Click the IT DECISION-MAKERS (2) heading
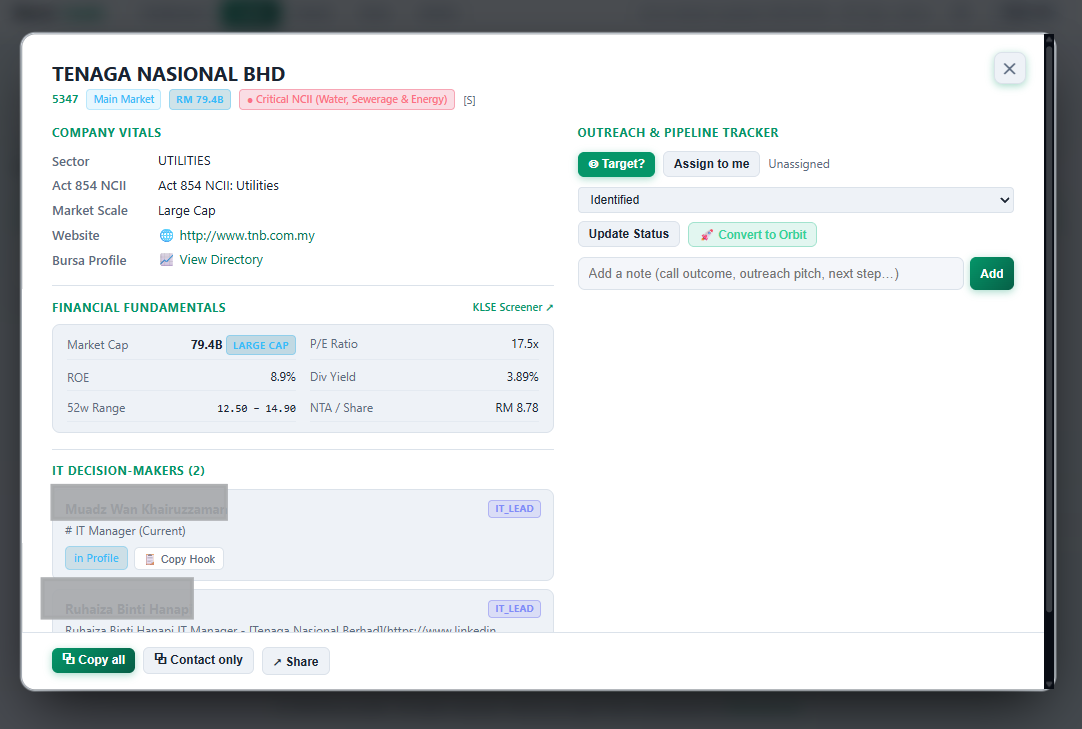The width and height of the screenshot is (1082, 729). (x=128, y=471)
